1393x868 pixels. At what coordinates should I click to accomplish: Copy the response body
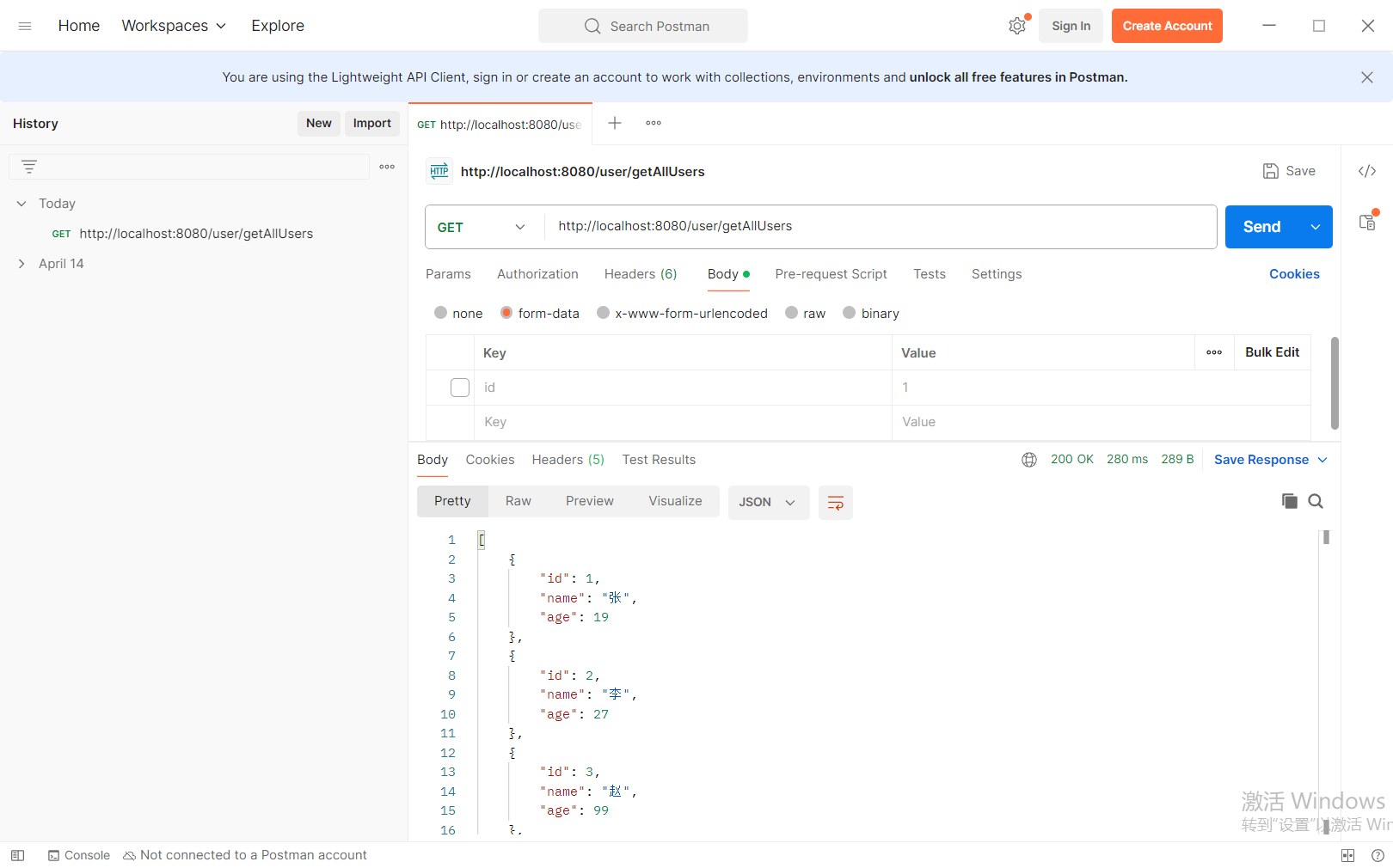1289,501
